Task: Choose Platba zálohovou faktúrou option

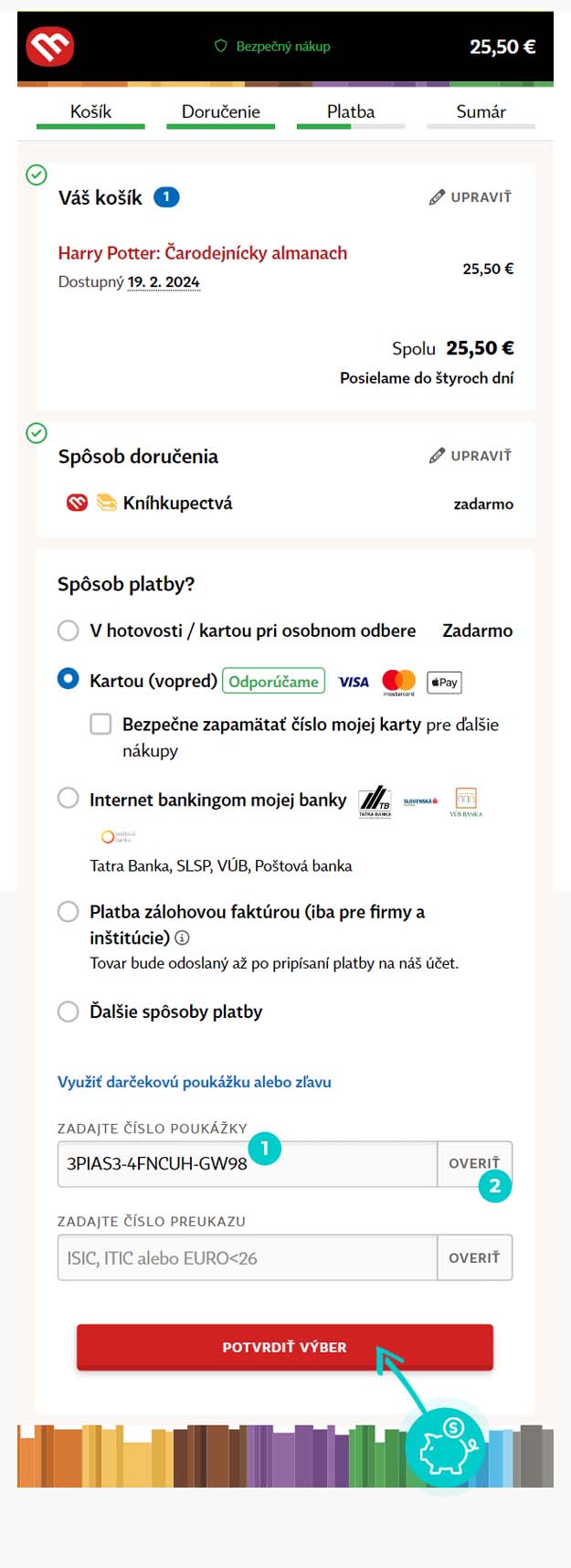Action: point(69,911)
